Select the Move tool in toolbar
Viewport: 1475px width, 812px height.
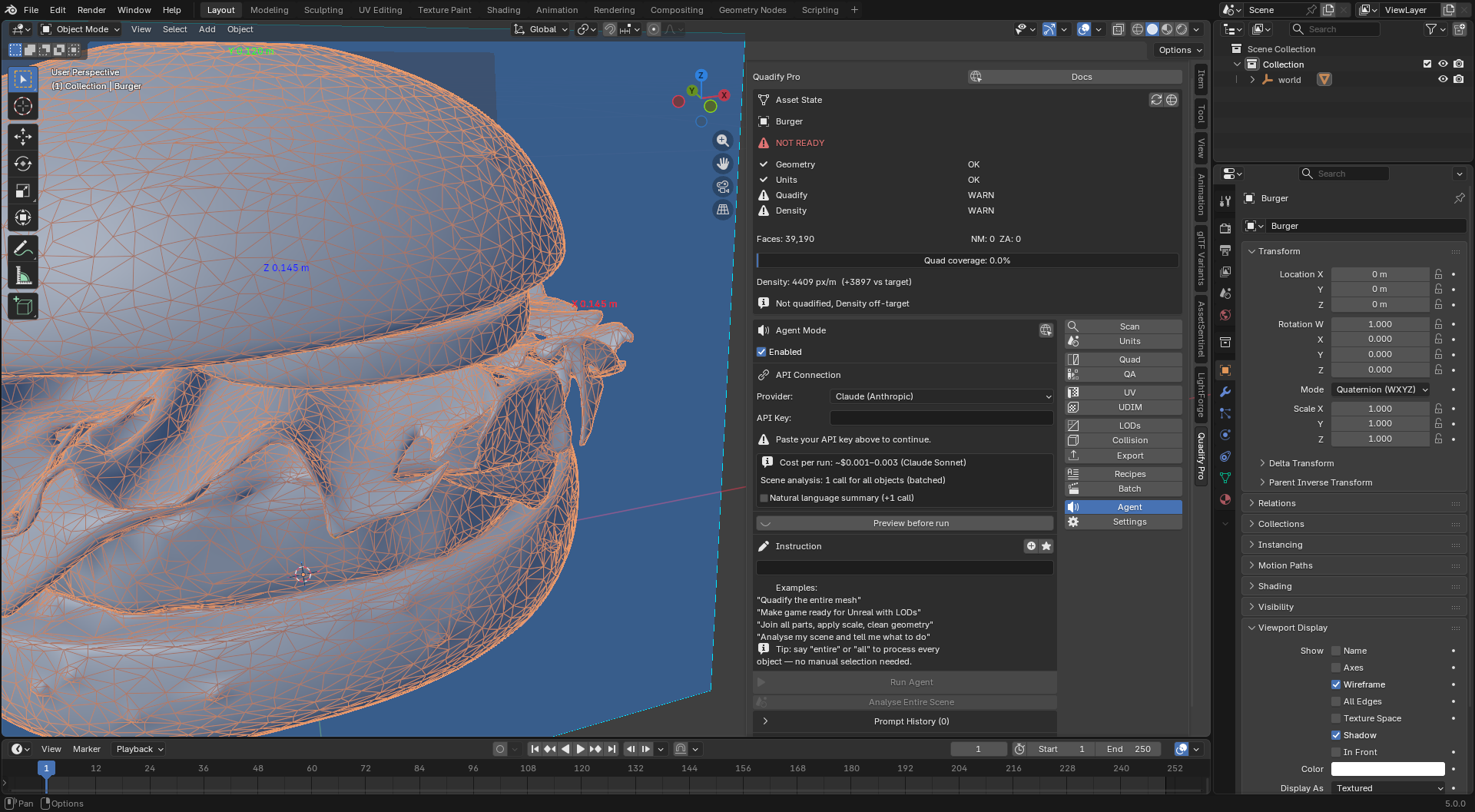pyautogui.click(x=23, y=137)
